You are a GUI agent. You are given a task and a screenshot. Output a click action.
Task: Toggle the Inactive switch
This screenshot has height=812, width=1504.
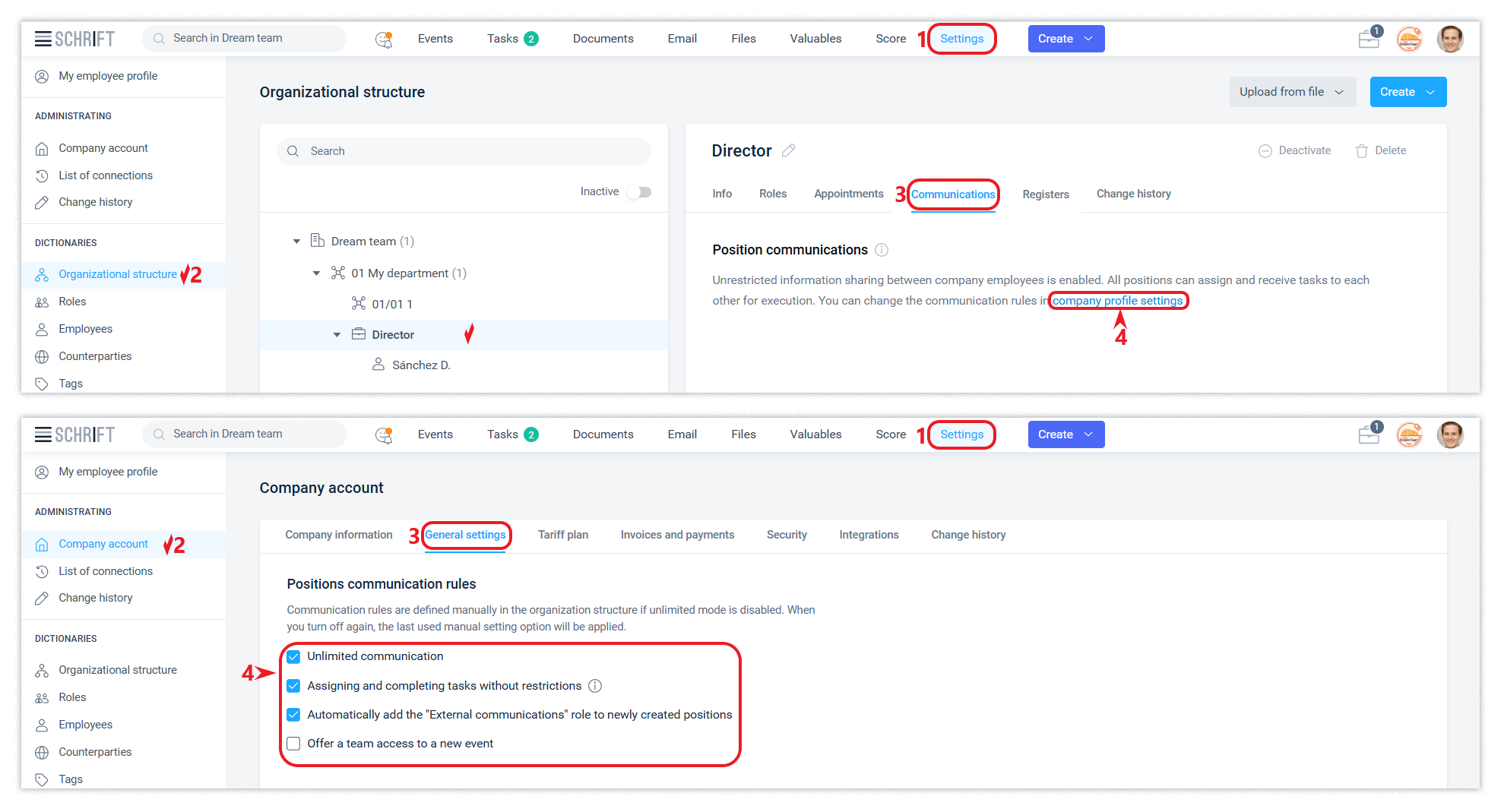tap(639, 192)
